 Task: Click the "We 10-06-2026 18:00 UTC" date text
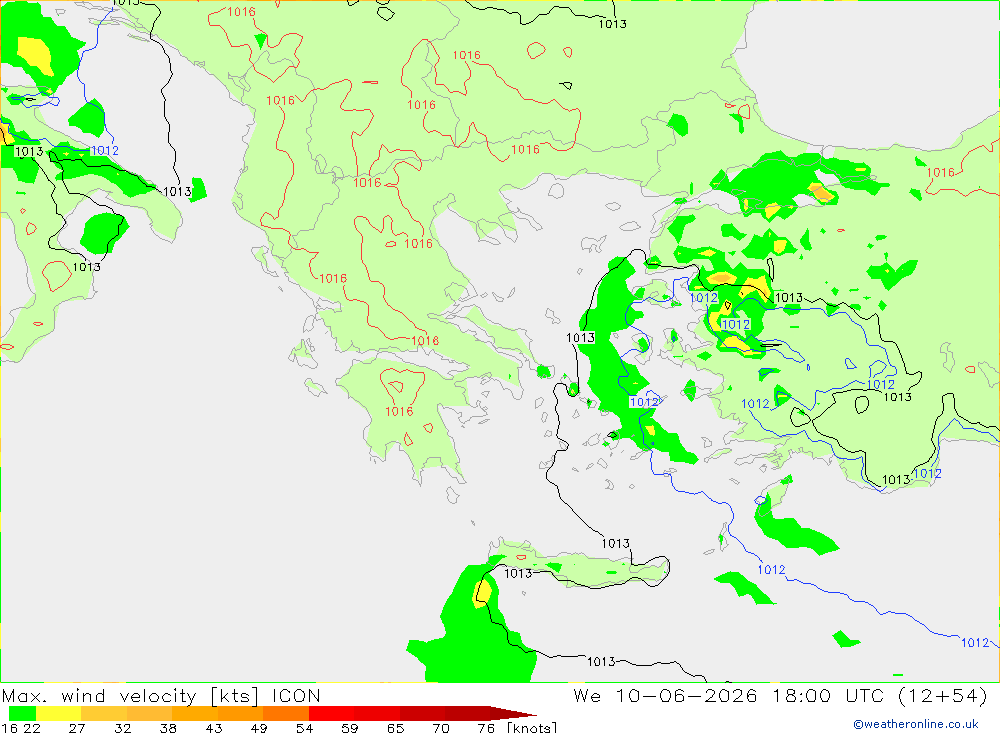click(x=731, y=695)
